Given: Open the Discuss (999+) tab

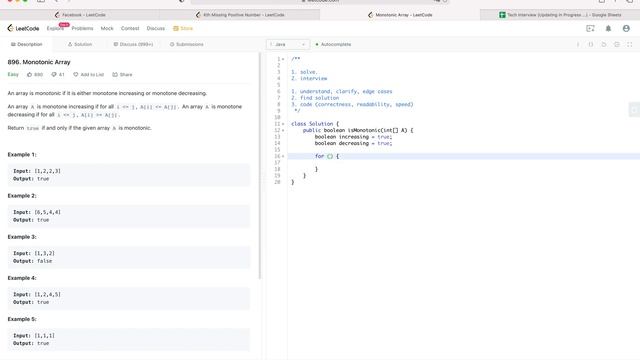Looking at the screenshot, I should [x=133, y=44].
